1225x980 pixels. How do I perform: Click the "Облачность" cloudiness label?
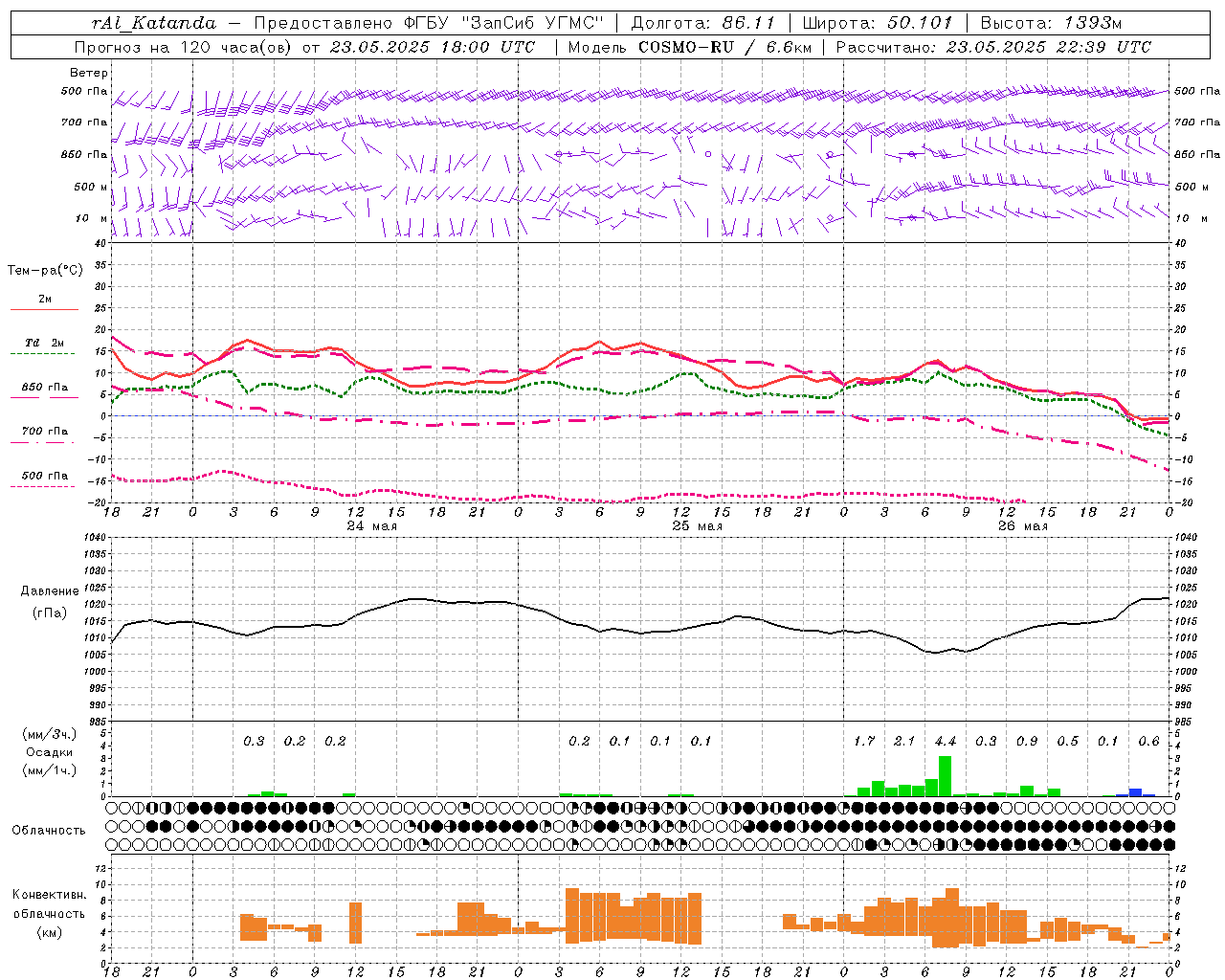click(49, 830)
